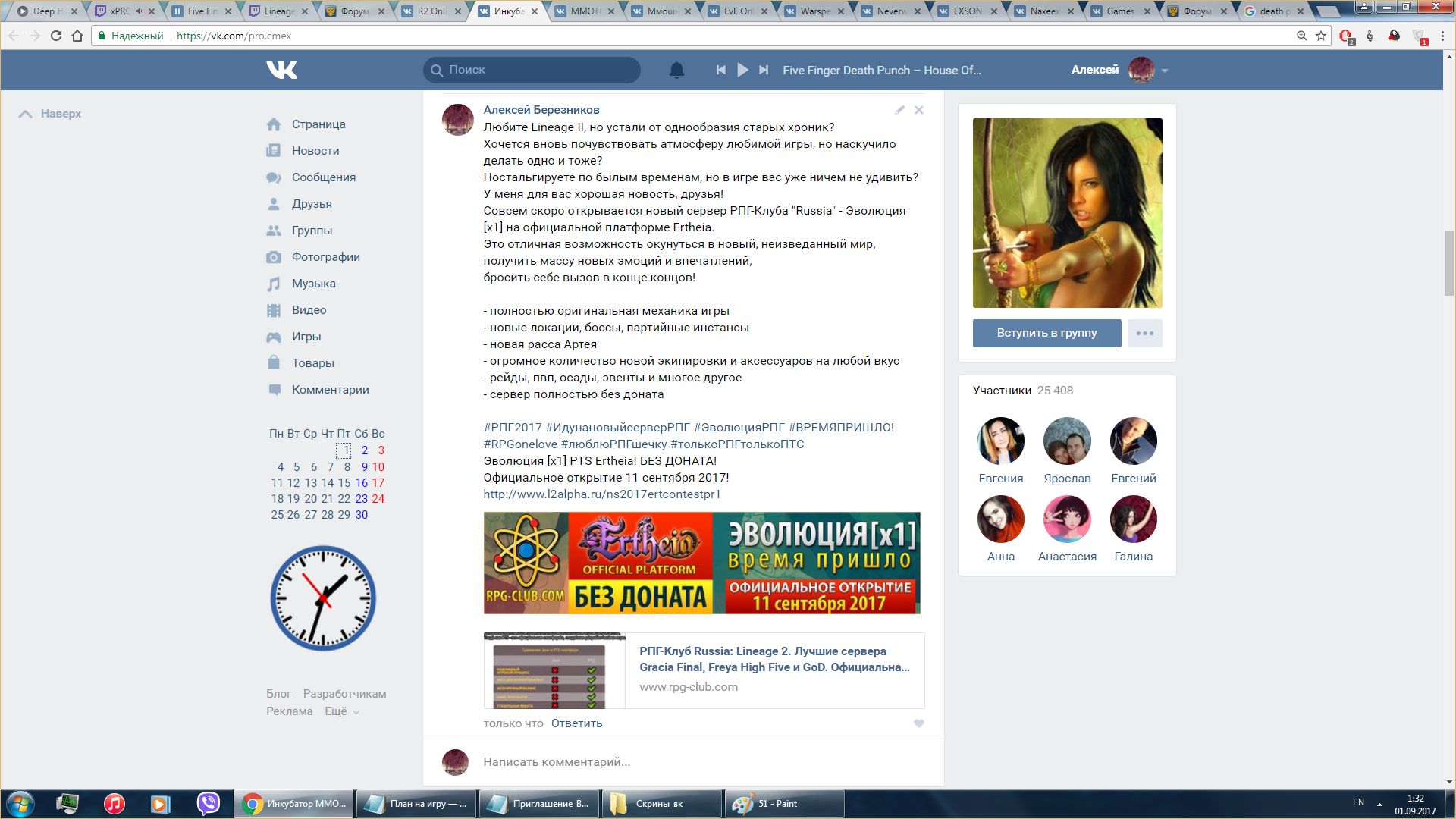Viewport: 1456px width, 819px height.
Task: Switch to the Lineage browser tab
Action: click(x=279, y=11)
